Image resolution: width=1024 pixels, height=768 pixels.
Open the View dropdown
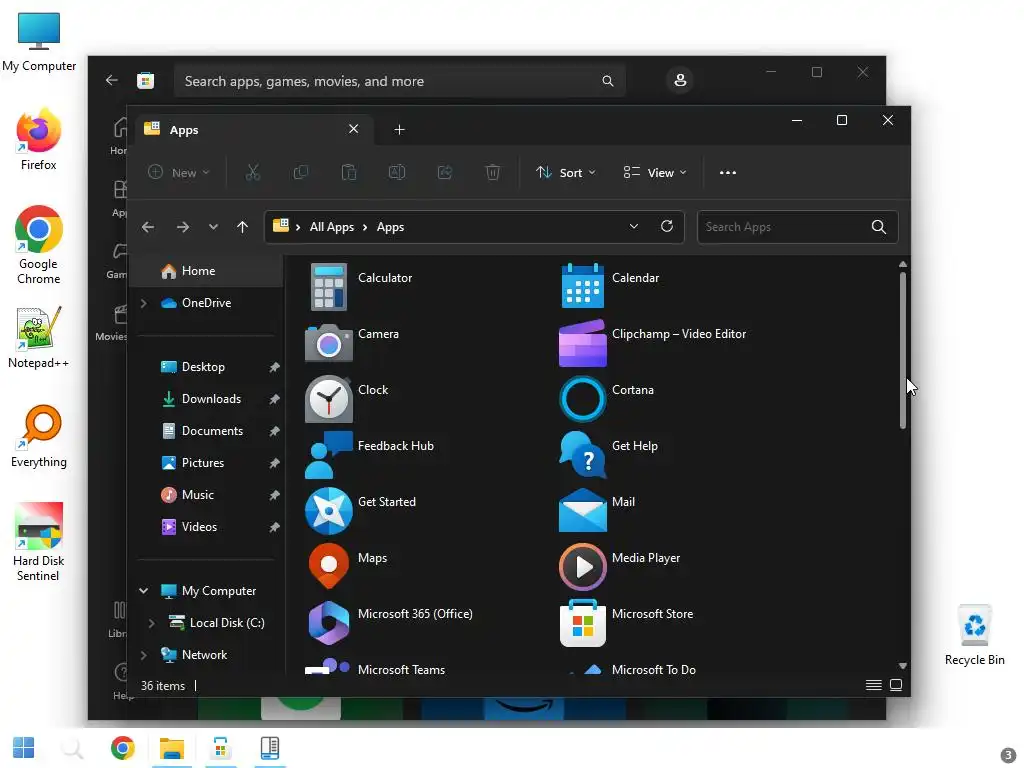[x=655, y=172]
